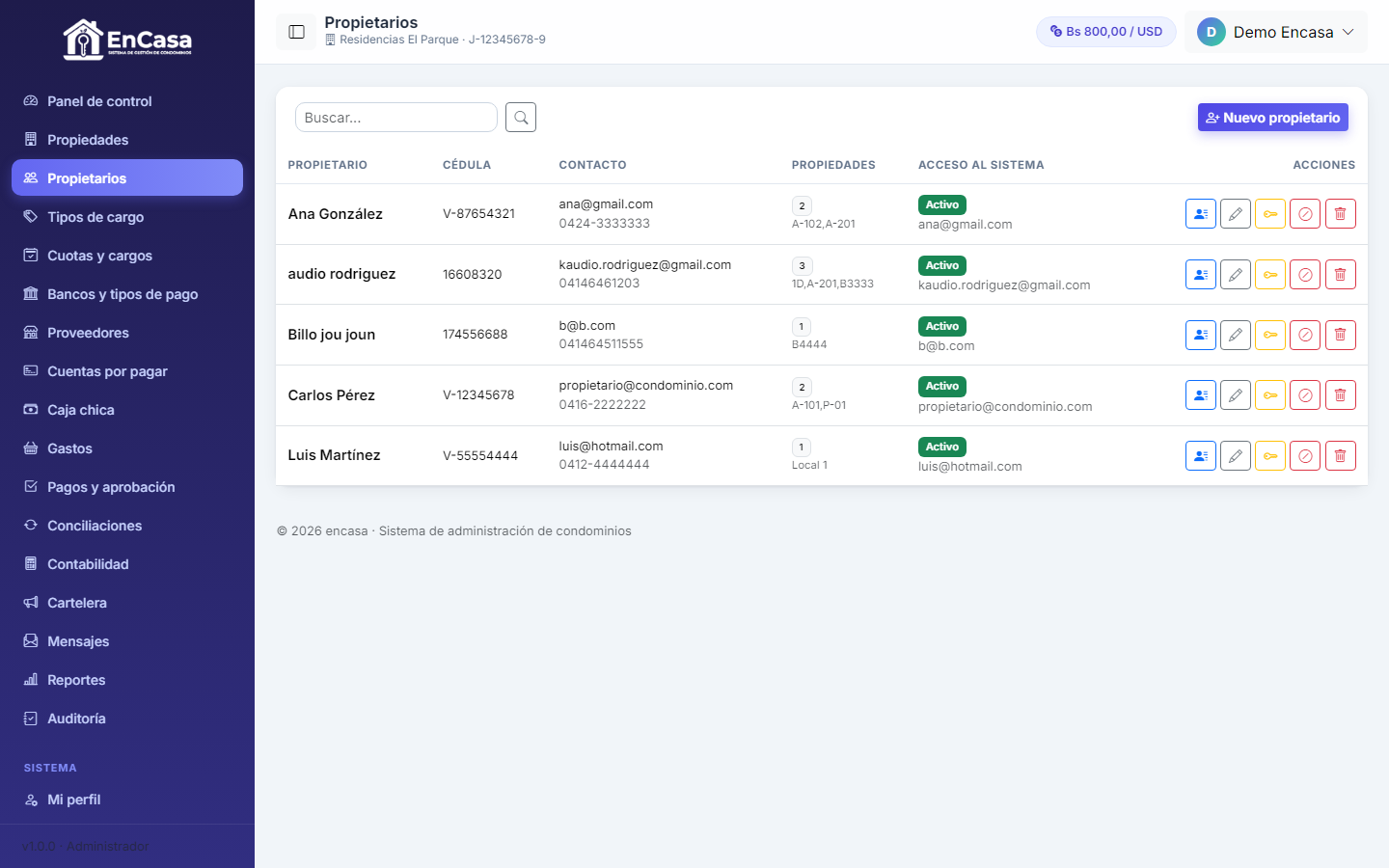Edit Carlos Pérez with pencil icon
The height and width of the screenshot is (868, 1389).
(x=1236, y=395)
